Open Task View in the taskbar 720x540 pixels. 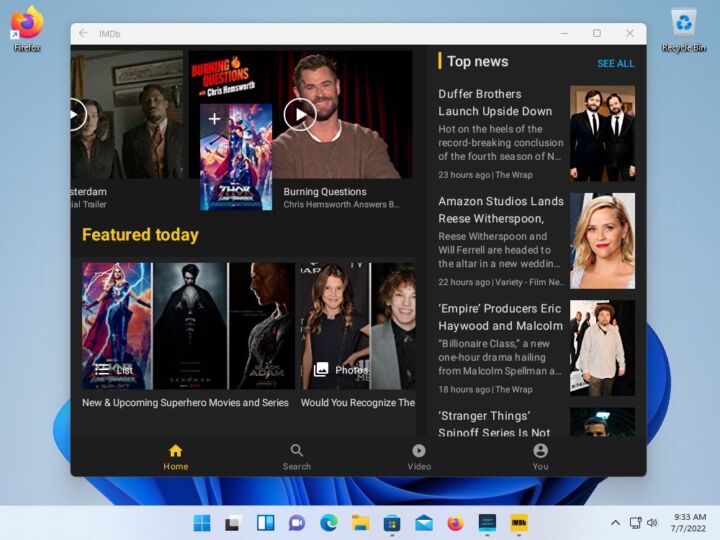(x=233, y=523)
